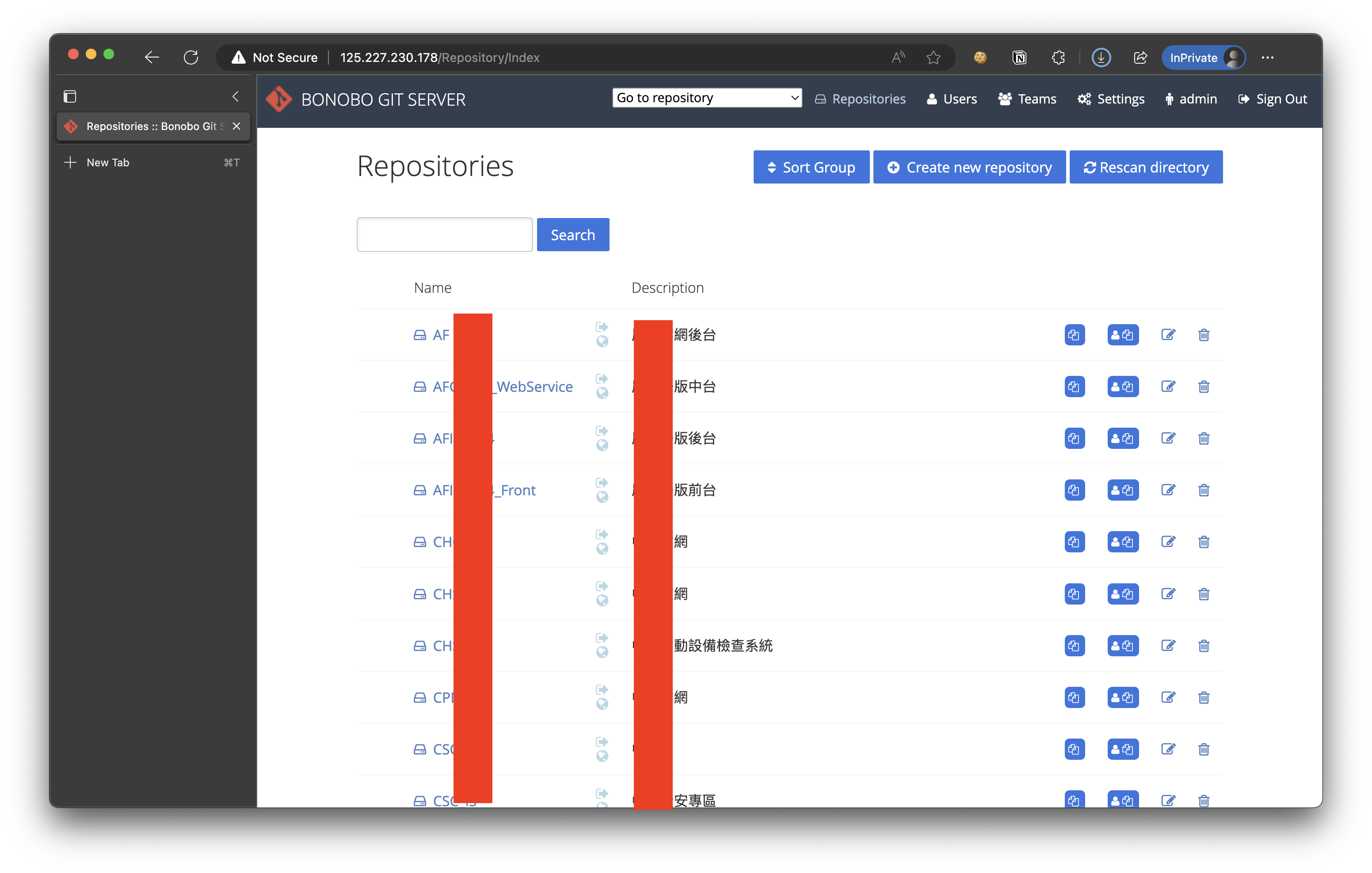Open the Repositories nav item

tap(860, 99)
